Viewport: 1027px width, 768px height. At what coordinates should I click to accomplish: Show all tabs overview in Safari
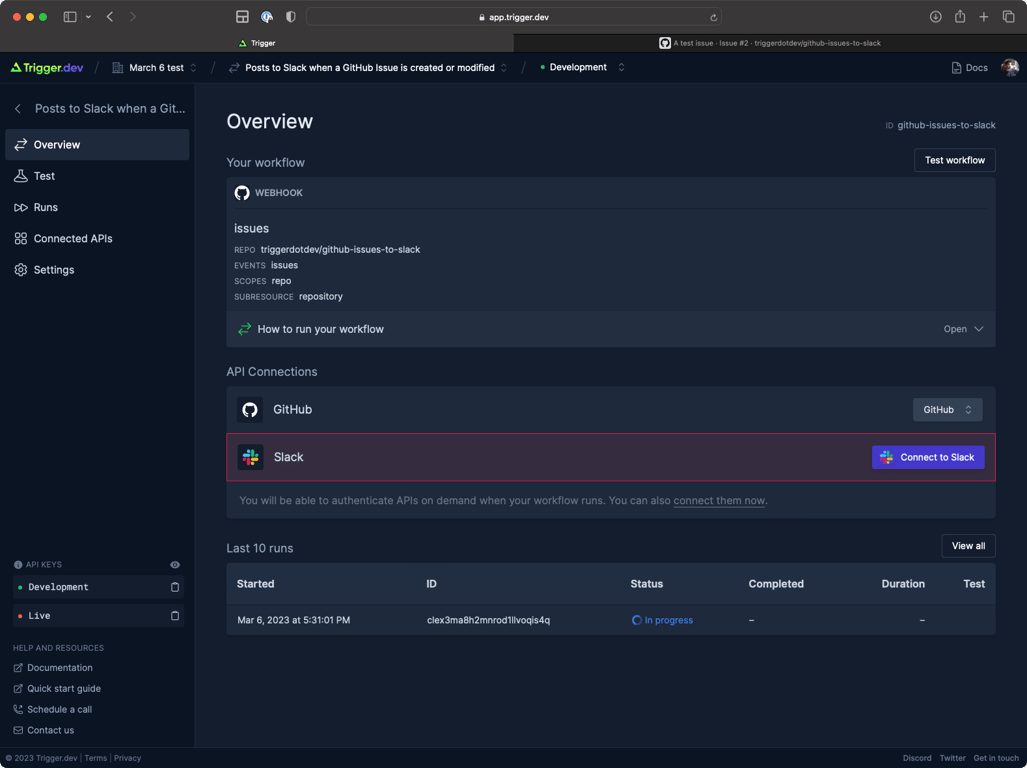pos(1009,17)
